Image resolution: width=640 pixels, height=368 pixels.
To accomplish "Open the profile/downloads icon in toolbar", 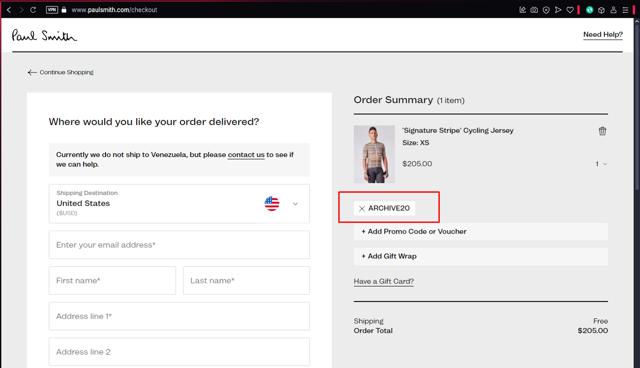I will point(613,10).
